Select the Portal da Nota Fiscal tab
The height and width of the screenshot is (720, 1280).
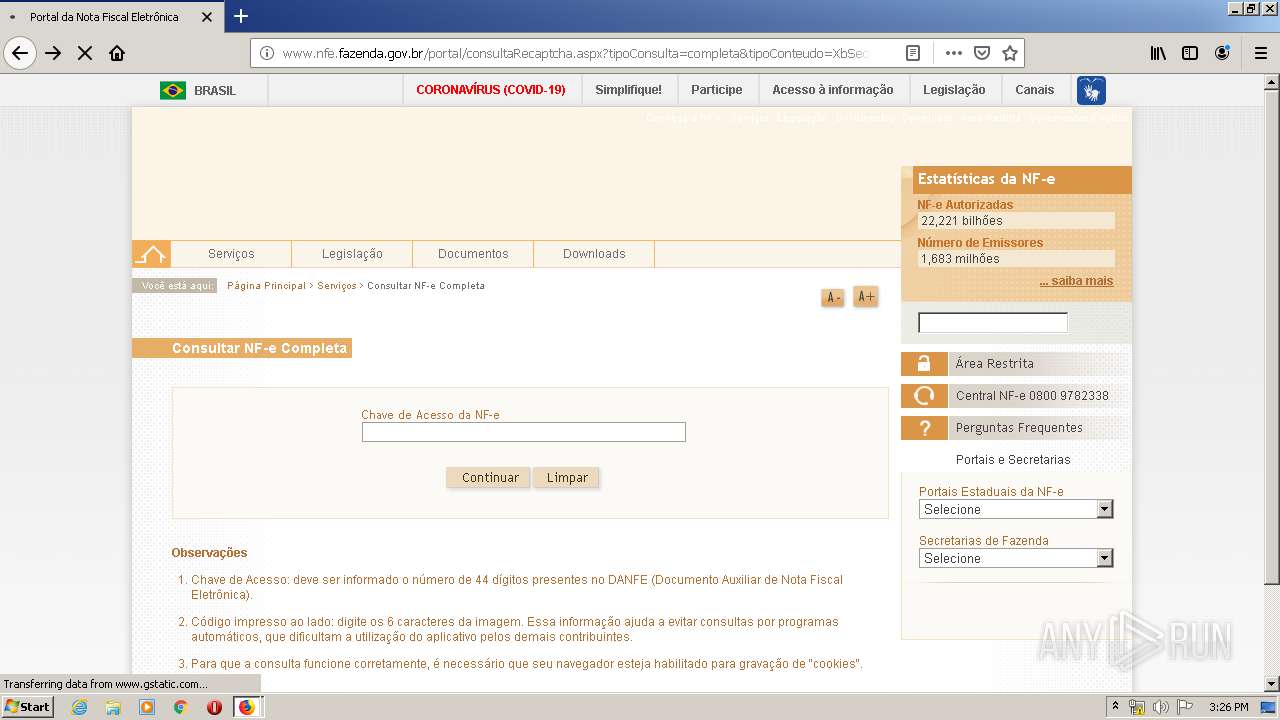(x=110, y=16)
